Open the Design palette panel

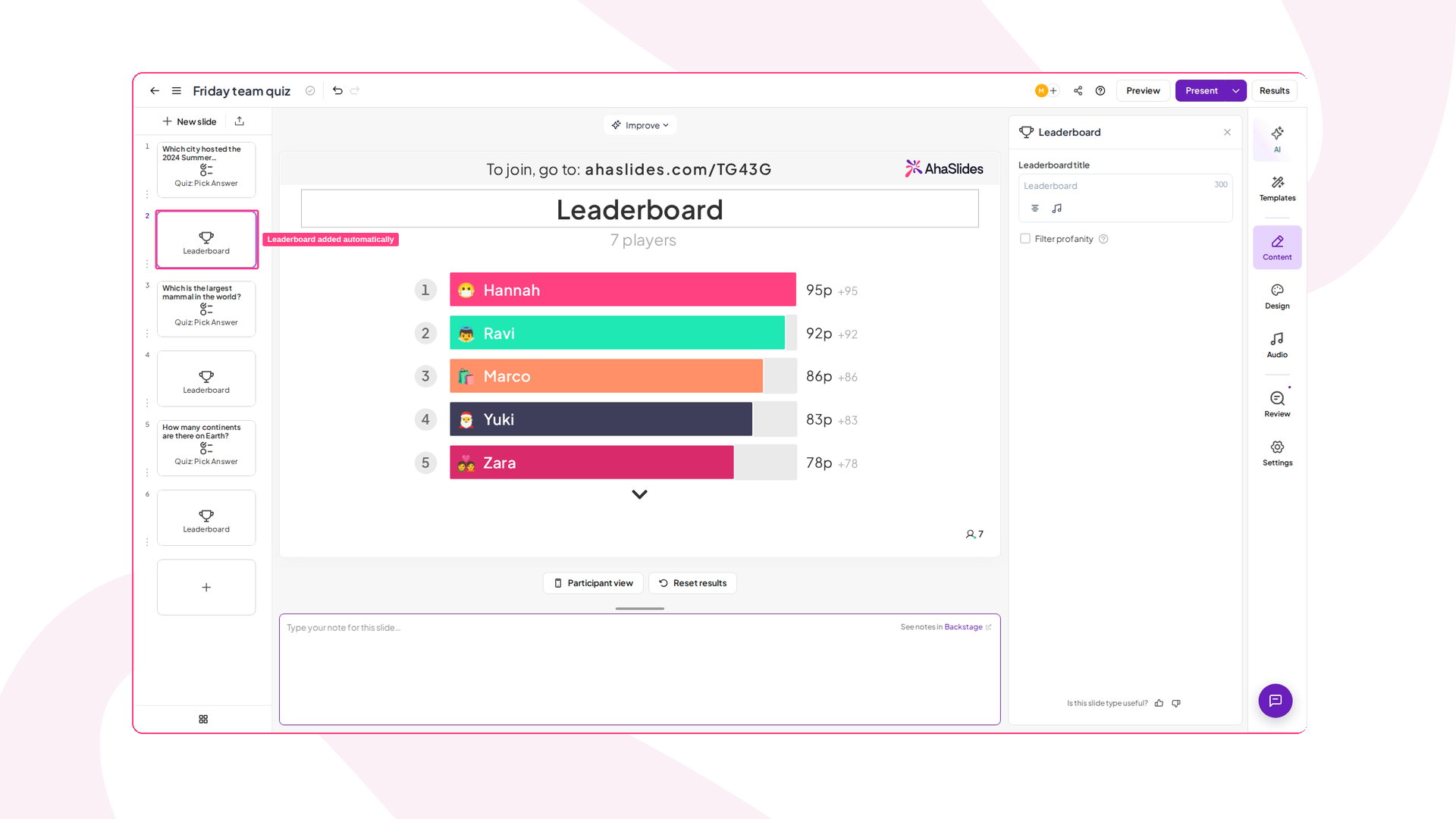1277,297
